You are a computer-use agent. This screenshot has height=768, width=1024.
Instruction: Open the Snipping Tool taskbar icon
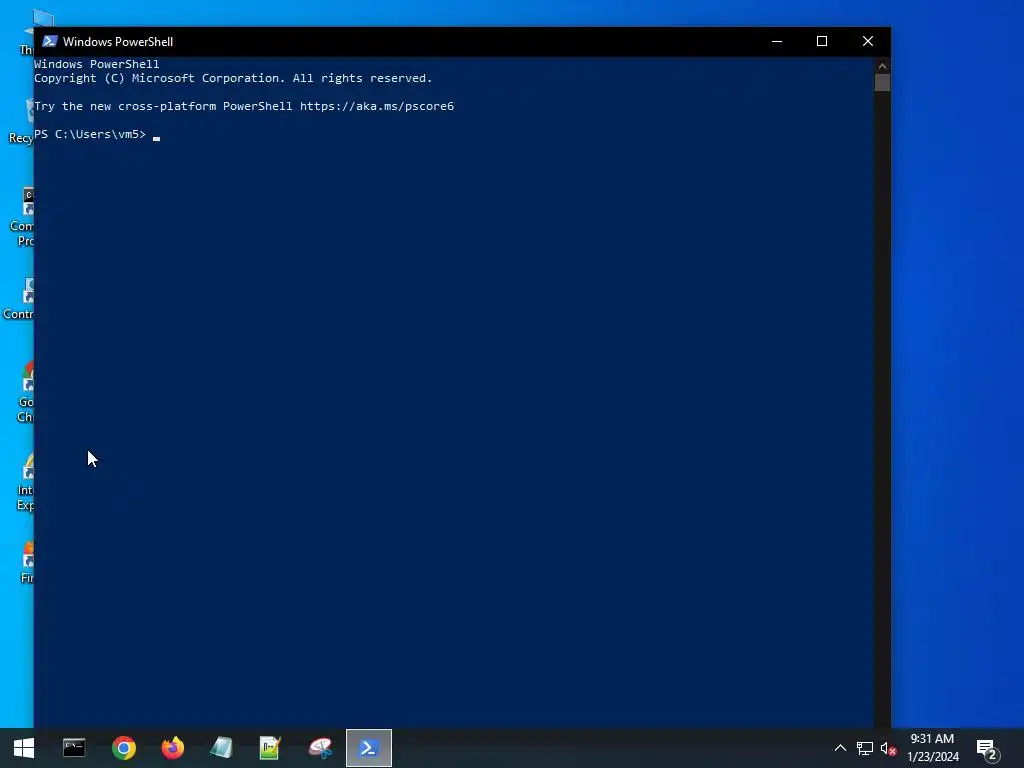(320, 748)
